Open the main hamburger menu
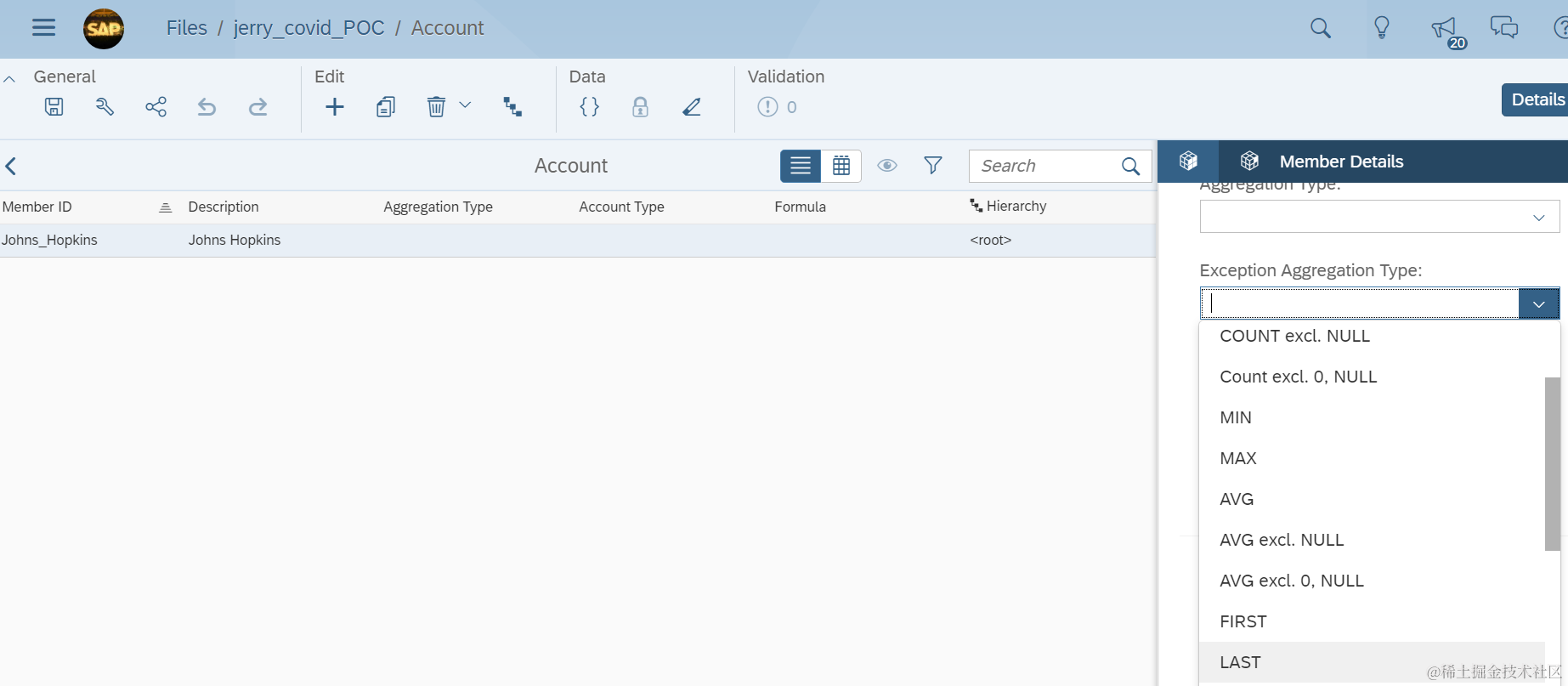 tap(43, 28)
